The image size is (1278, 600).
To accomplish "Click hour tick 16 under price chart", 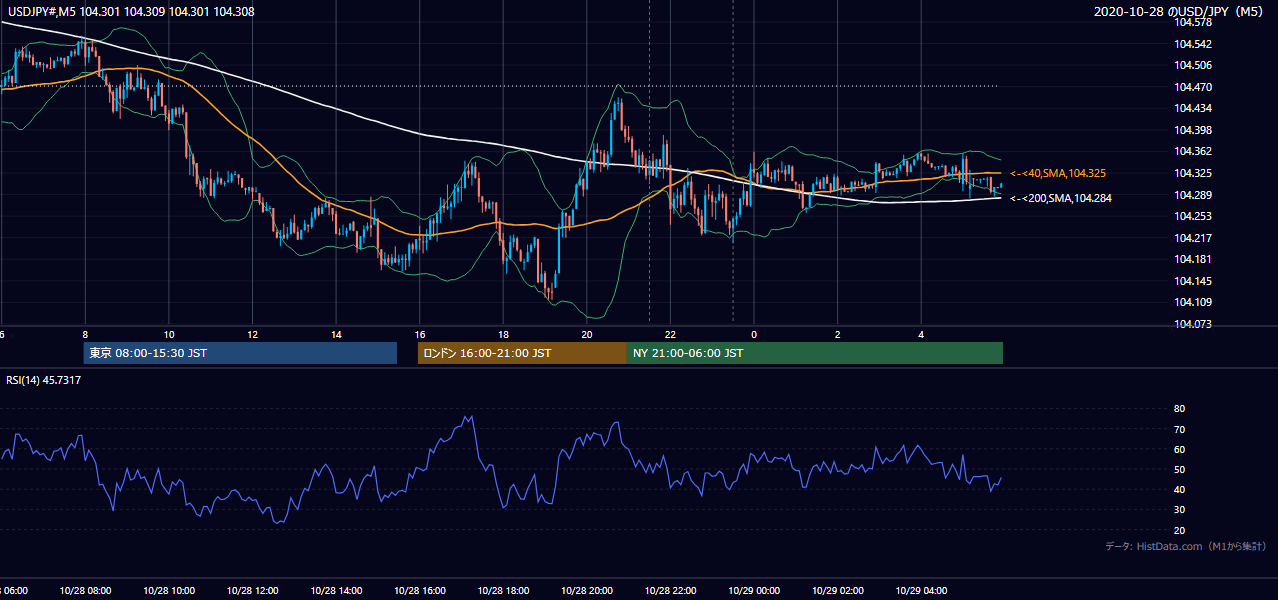I will [x=420, y=334].
